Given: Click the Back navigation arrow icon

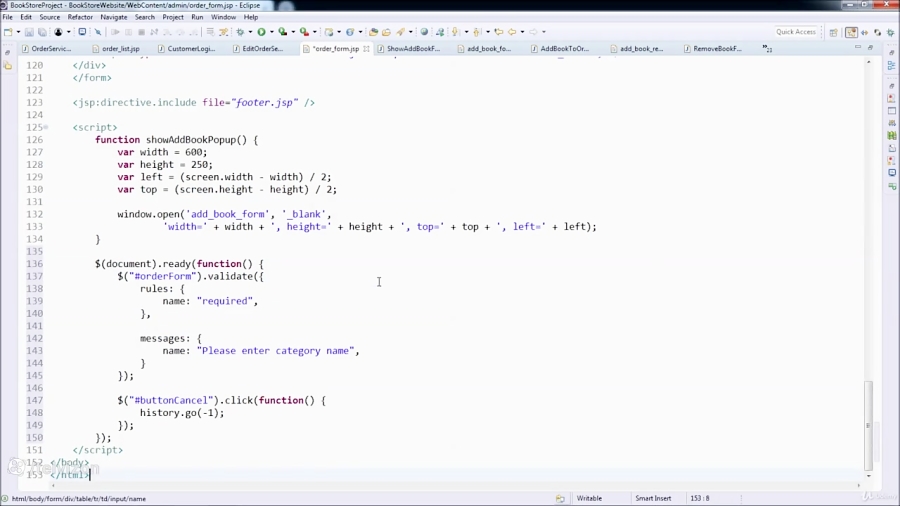Looking at the screenshot, I should pyautogui.click(x=512, y=32).
